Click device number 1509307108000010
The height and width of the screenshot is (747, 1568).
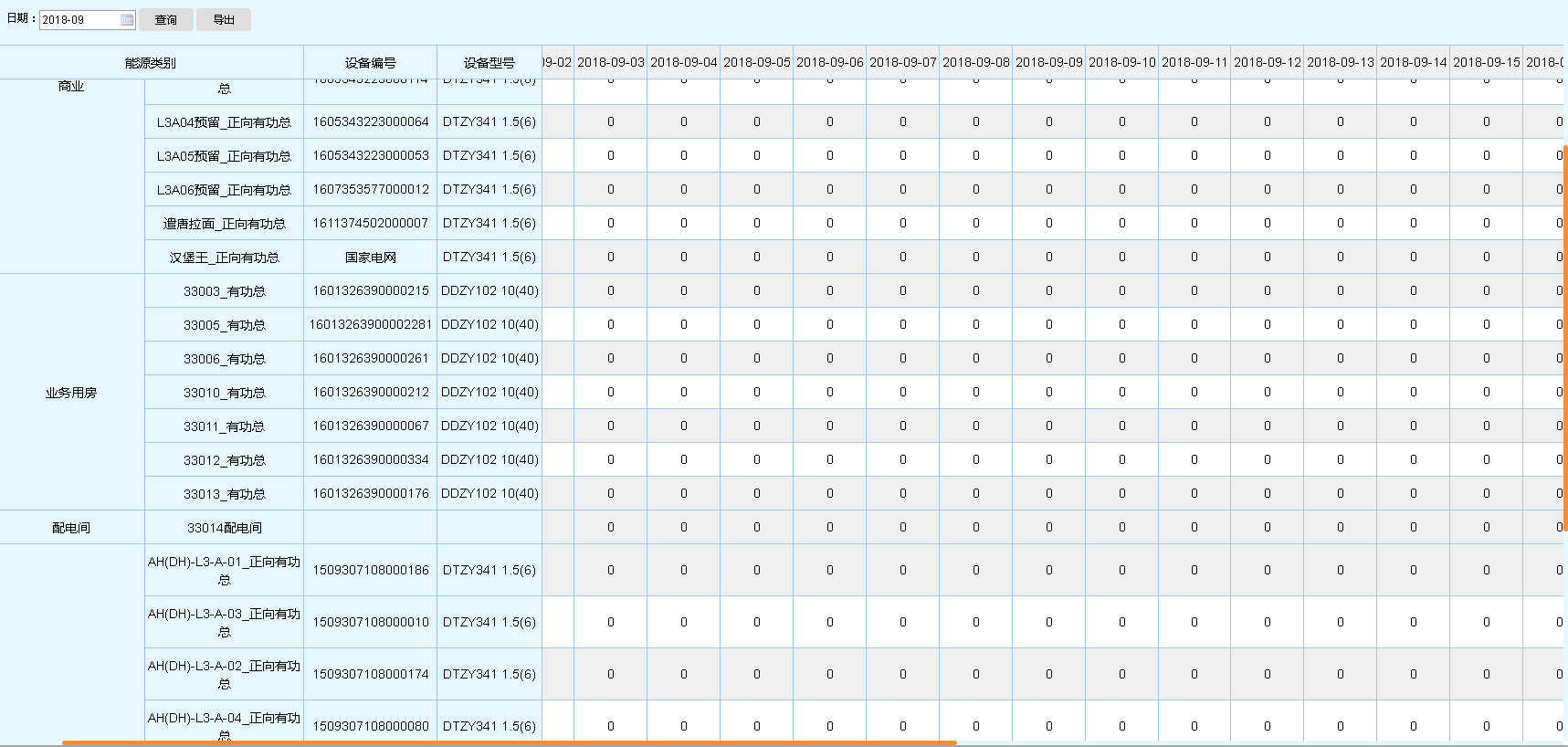371,622
